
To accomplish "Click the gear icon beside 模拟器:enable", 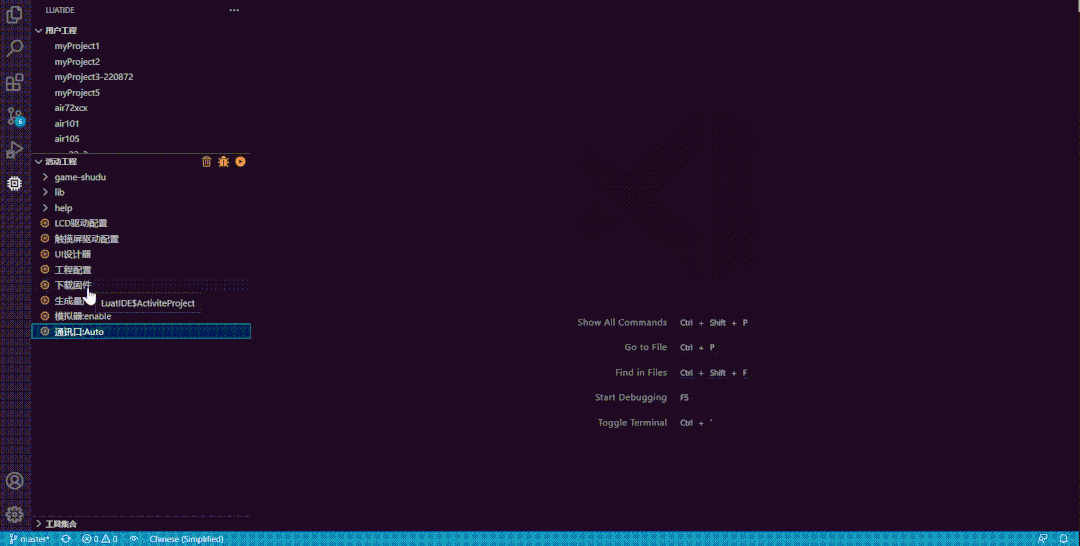I will 45,316.
